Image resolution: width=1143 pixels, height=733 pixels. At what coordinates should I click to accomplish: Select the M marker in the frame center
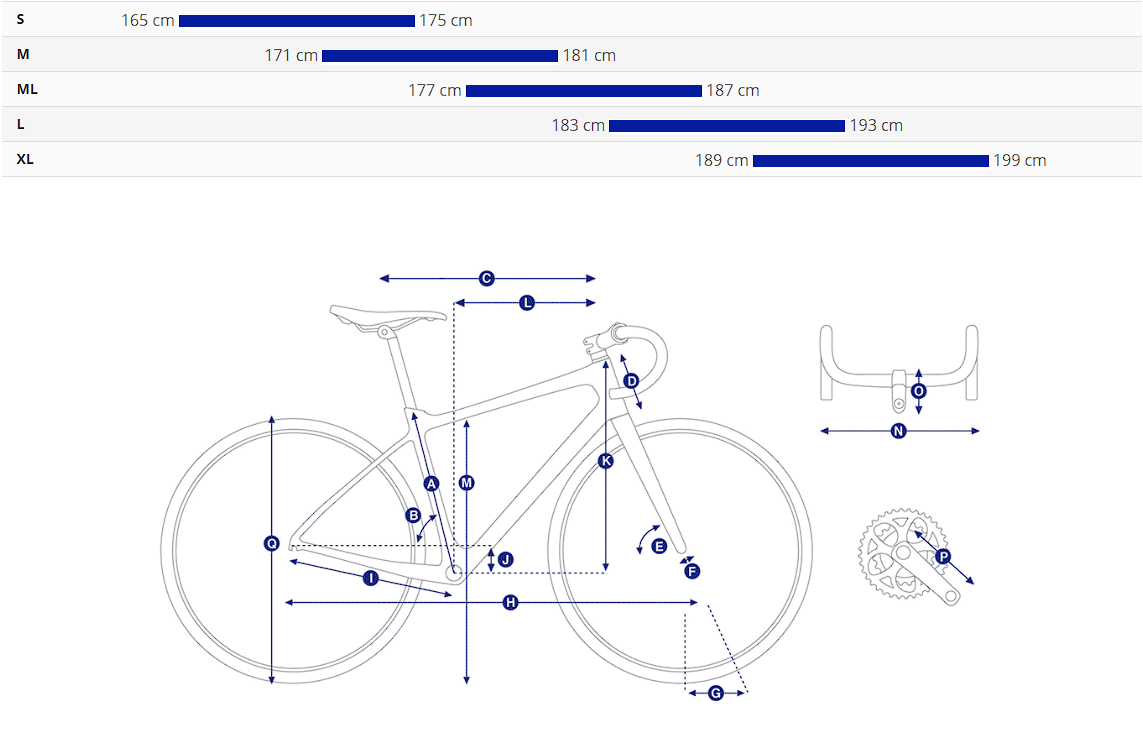[467, 483]
